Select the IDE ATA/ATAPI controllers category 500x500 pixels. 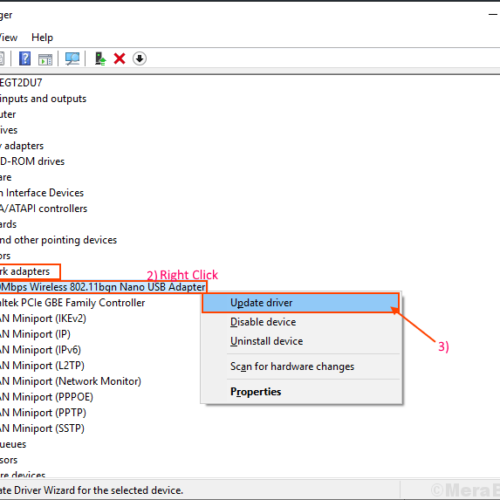pyautogui.click(x=43, y=209)
